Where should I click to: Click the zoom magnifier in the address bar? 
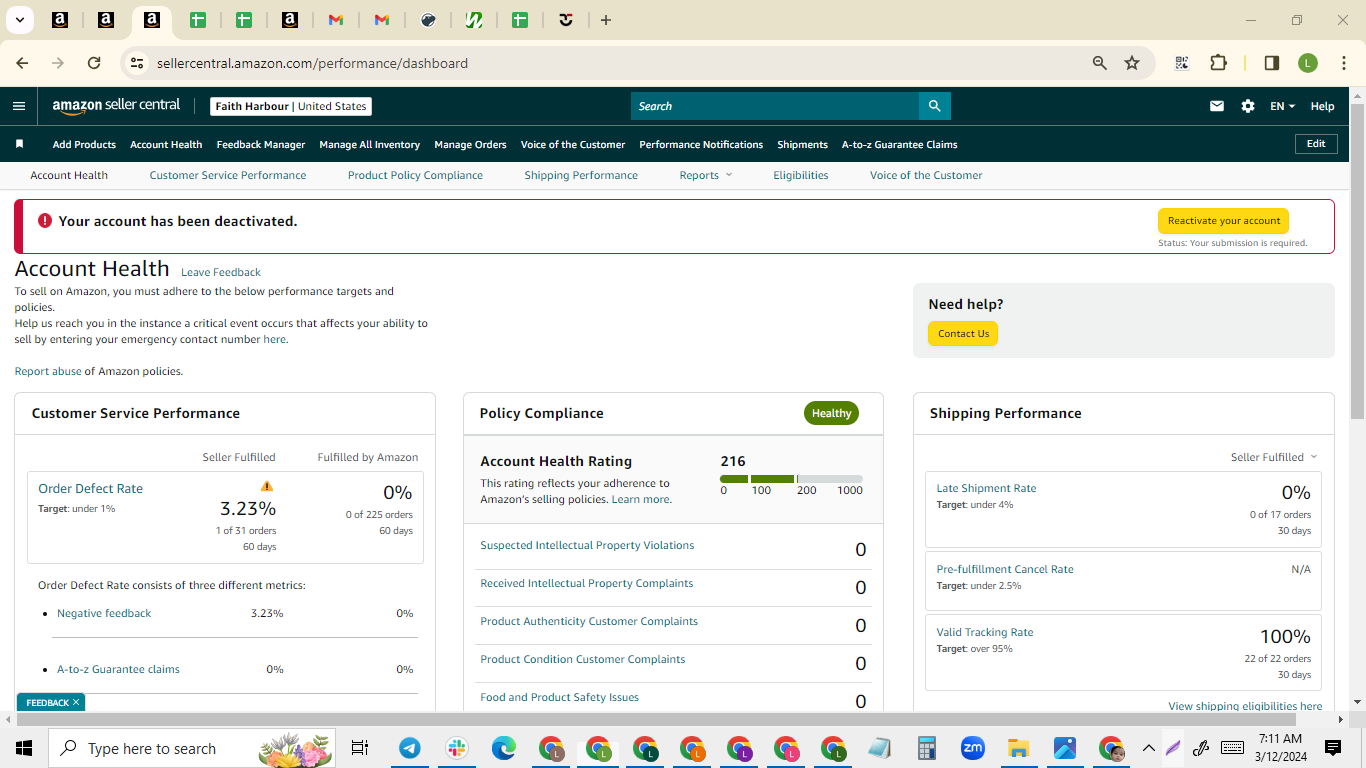1100,63
